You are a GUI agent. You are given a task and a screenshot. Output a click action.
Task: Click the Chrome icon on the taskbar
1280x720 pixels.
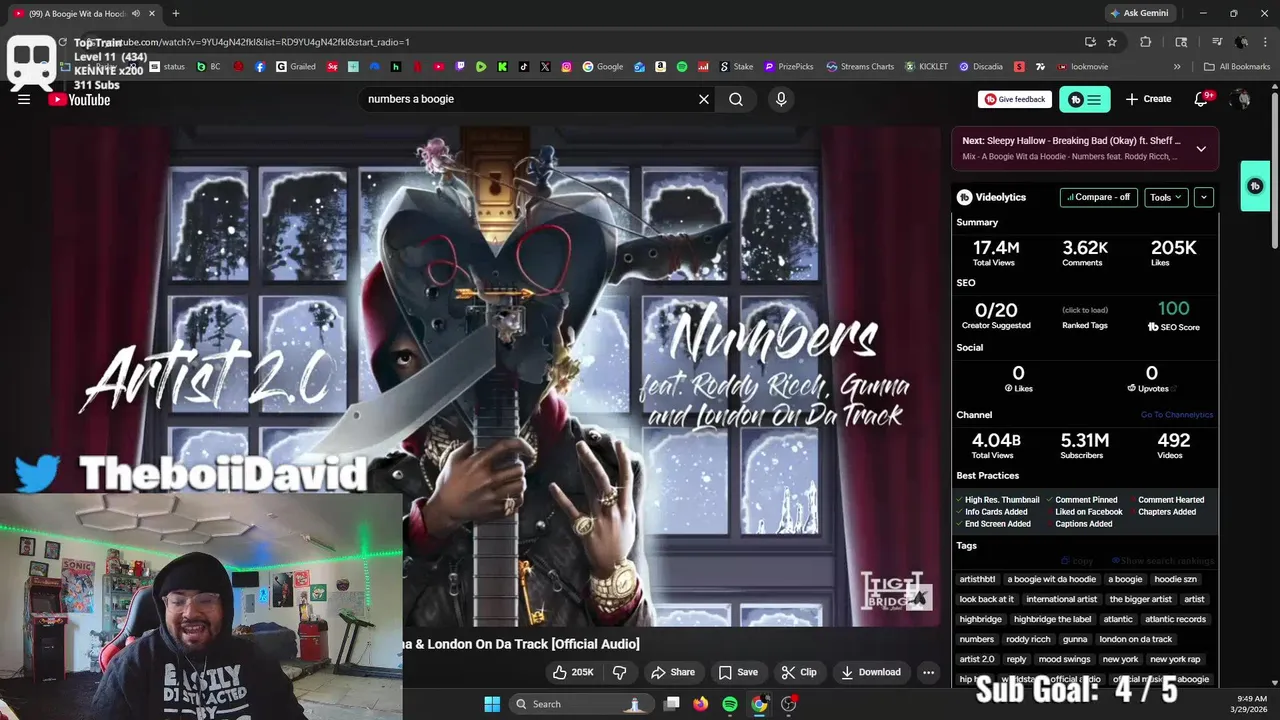760,704
